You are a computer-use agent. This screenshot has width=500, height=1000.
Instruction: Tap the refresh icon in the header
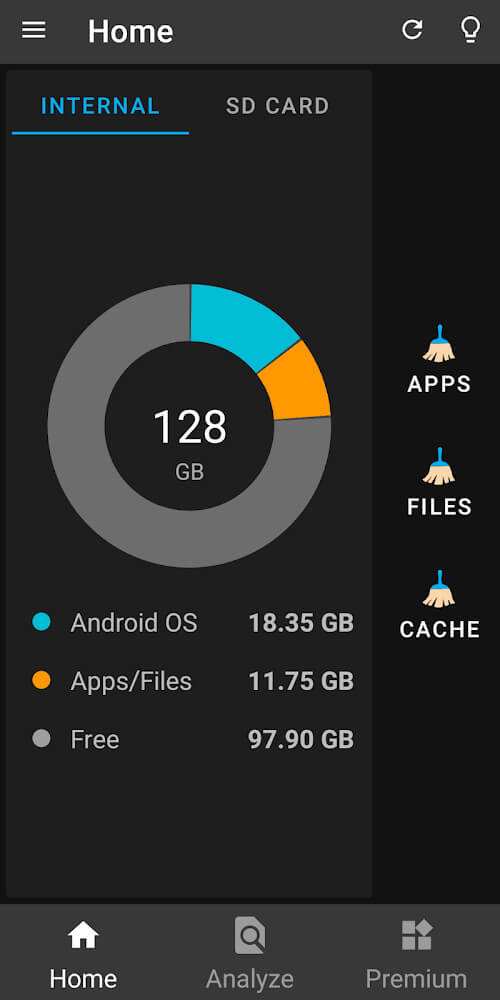click(412, 29)
